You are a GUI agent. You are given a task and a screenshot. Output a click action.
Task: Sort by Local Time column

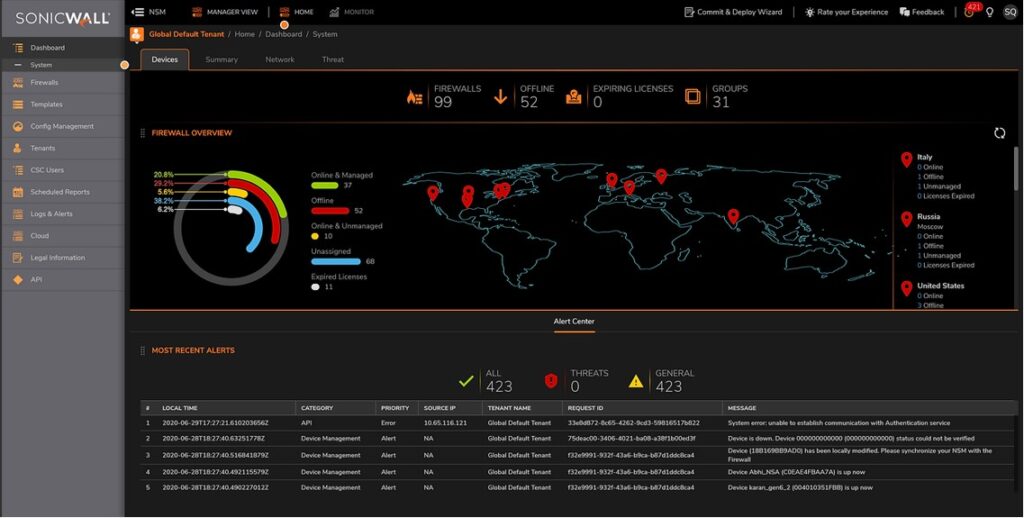[x=180, y=408]
